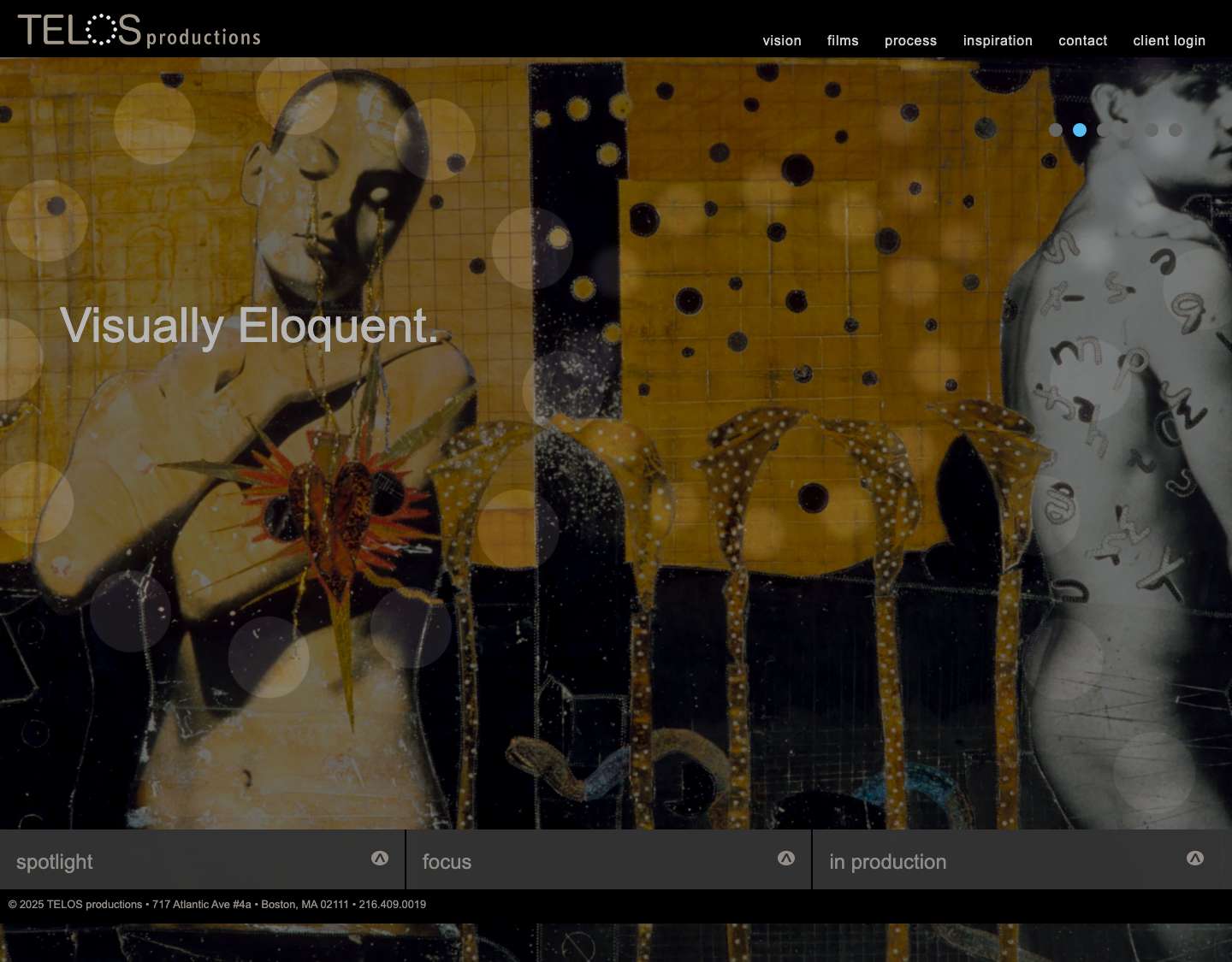Screen dimensions: 1232x962
Task: Expand the focus panel arrow icon
Action: (x=786, y=858)
